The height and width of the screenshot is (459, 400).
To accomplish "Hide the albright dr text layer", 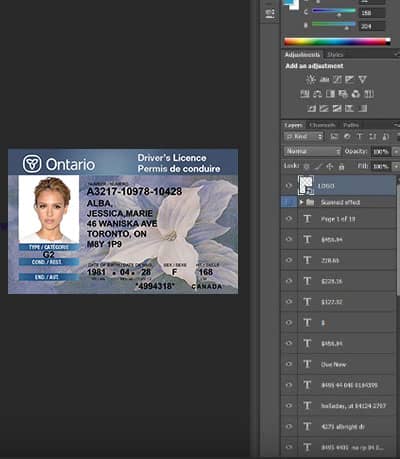I will [289, 426].
